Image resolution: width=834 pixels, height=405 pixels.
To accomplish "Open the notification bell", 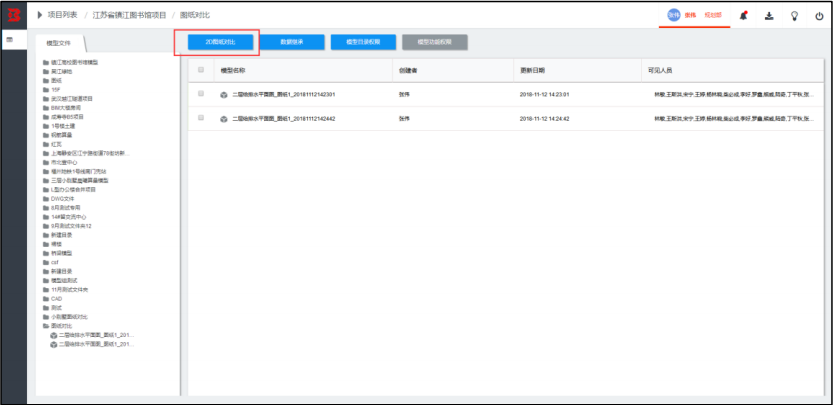I will click(x=743, y=16).
